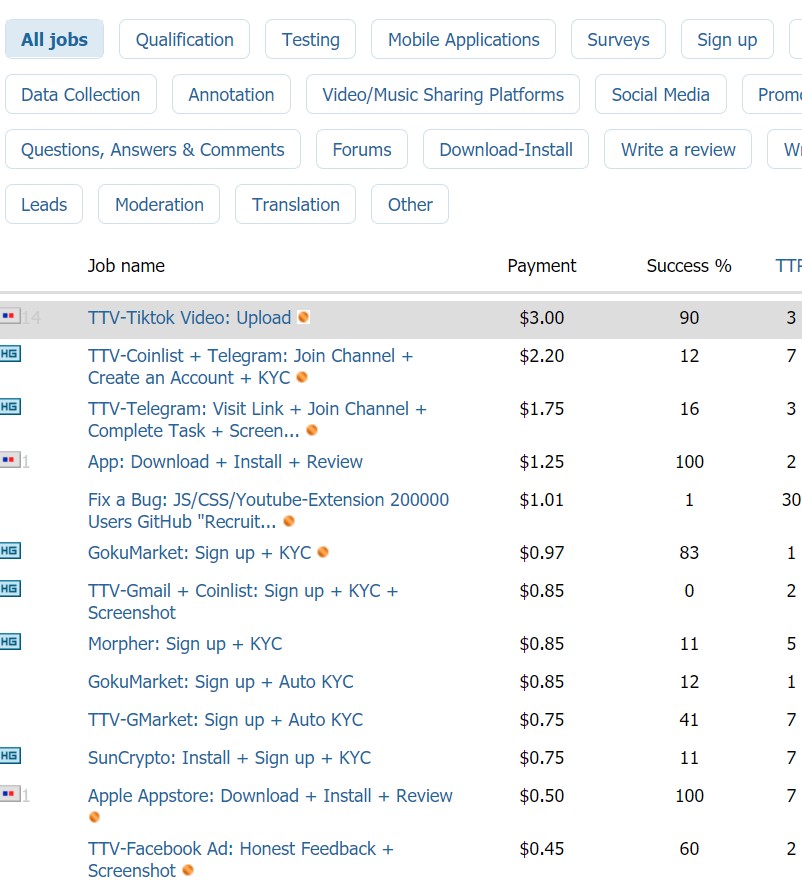Image resolution: width=802 pixels, height=880 pixels.
Task: Sort jobs by Success % column header
Action: [689, 266]
